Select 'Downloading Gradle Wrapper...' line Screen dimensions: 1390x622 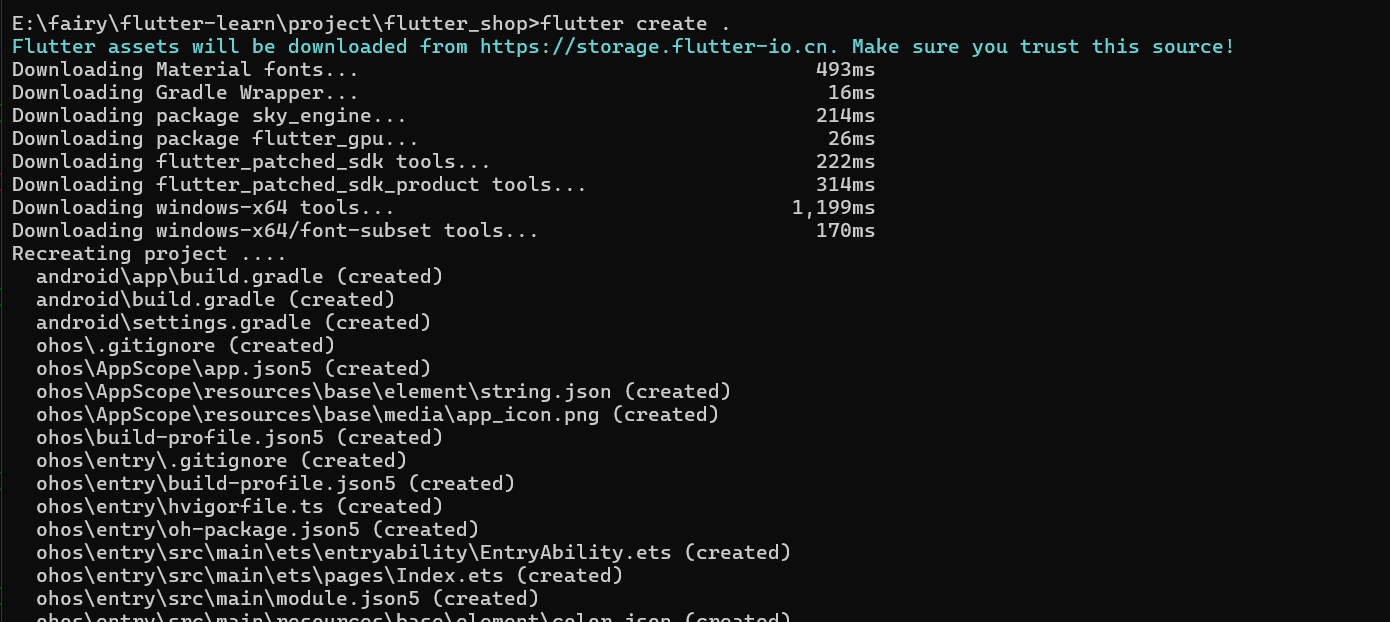[185, 92]
